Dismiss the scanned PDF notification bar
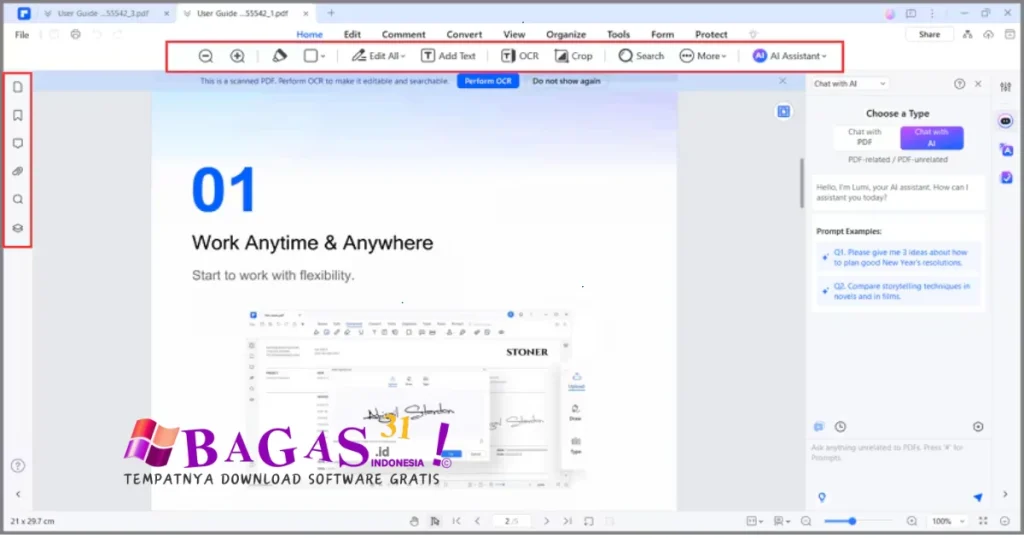This screenshot has width=1024, height=538. coord(782,81)
